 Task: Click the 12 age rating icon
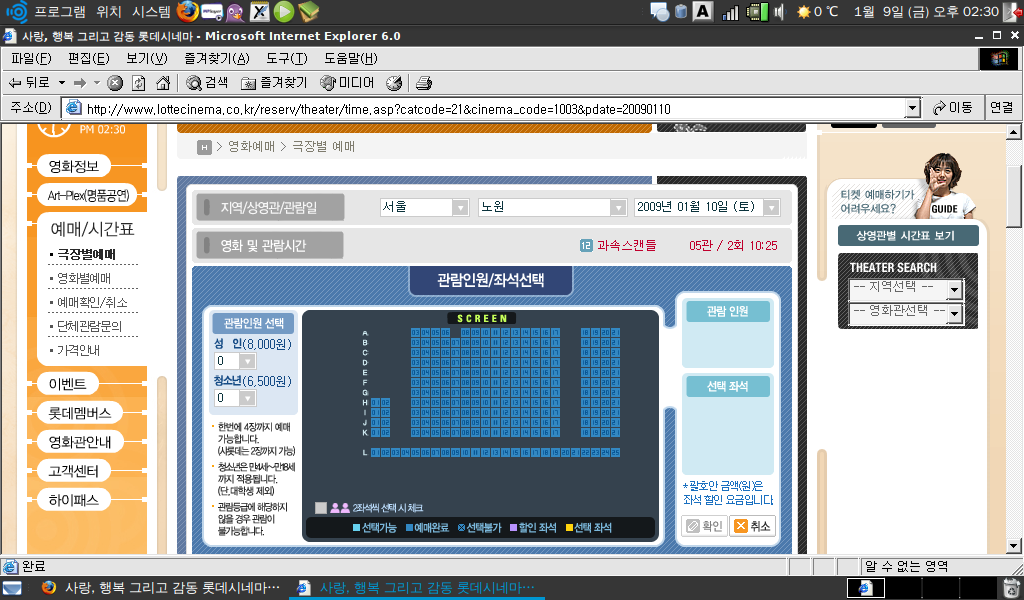pos(586,245)
